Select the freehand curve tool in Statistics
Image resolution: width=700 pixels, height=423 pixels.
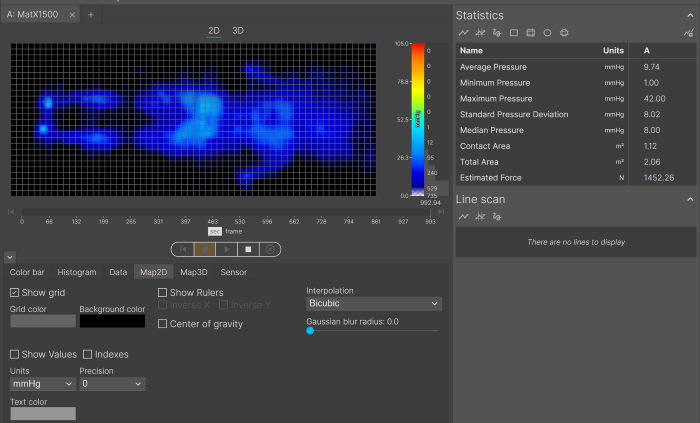[x=496, y=33]
